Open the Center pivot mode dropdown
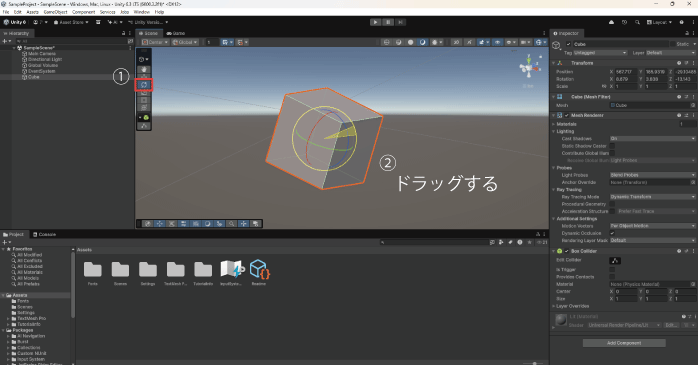Image resolution: width=698 pixels, height=365 pixels. click(x=155, y=42)
